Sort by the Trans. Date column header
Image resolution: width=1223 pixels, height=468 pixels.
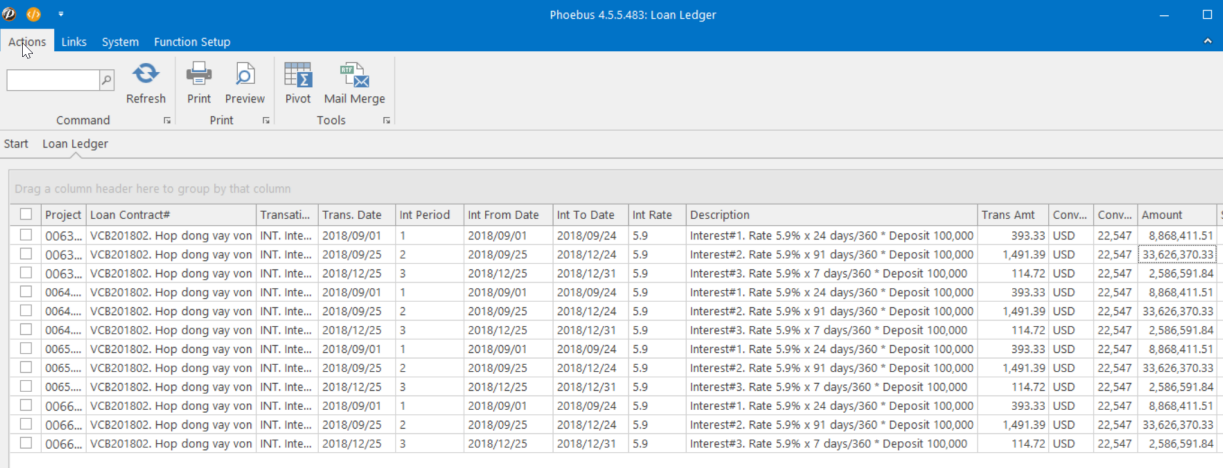(x=354, y=215)
